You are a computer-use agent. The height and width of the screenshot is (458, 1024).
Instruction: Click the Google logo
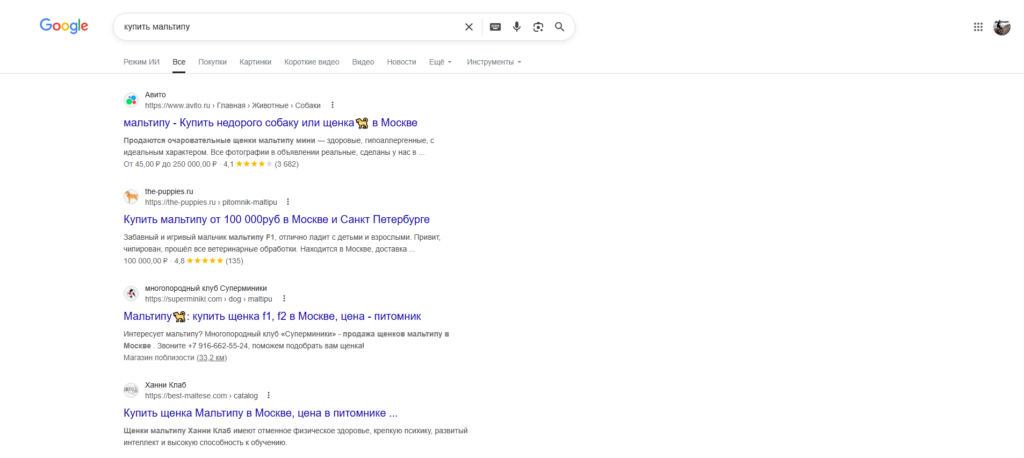point(64,26)
